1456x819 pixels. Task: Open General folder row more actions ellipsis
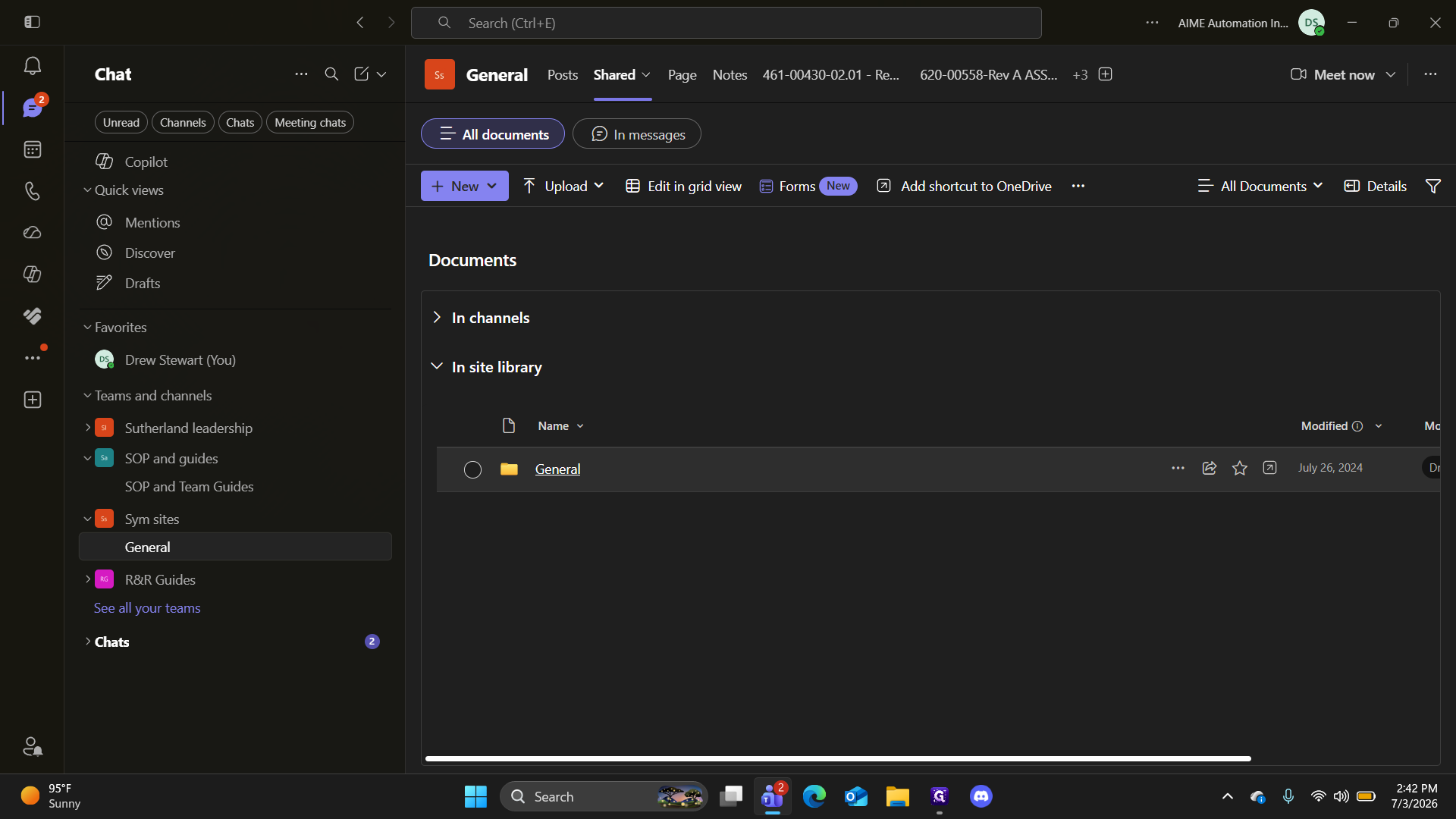click(1178, 468)
